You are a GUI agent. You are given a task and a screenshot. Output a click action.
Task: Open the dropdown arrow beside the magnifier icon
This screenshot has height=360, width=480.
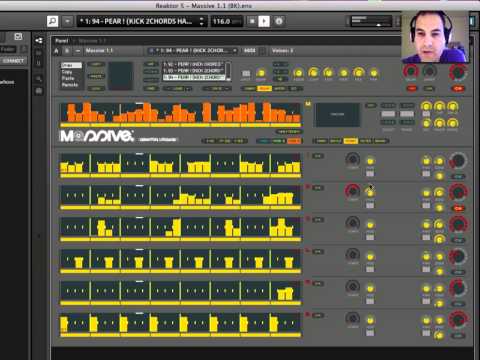(67, 21)
